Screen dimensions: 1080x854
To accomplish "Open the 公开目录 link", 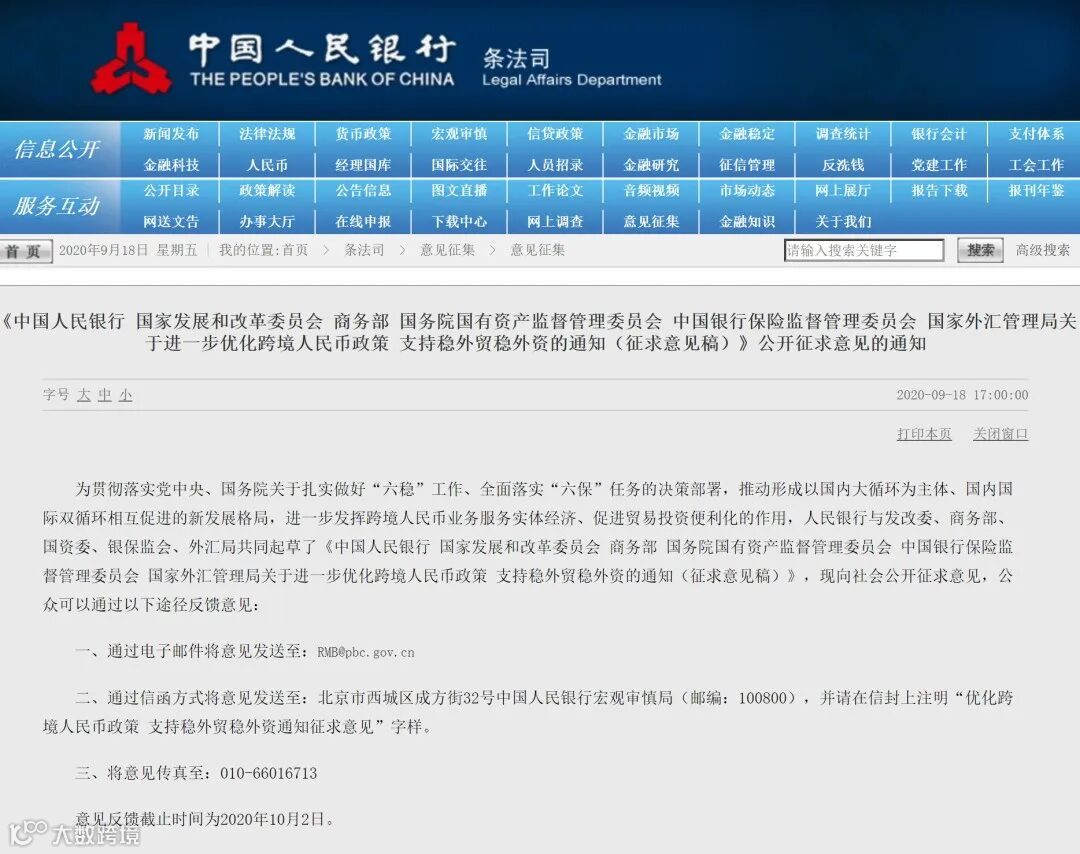I will (x=171, y=190).
